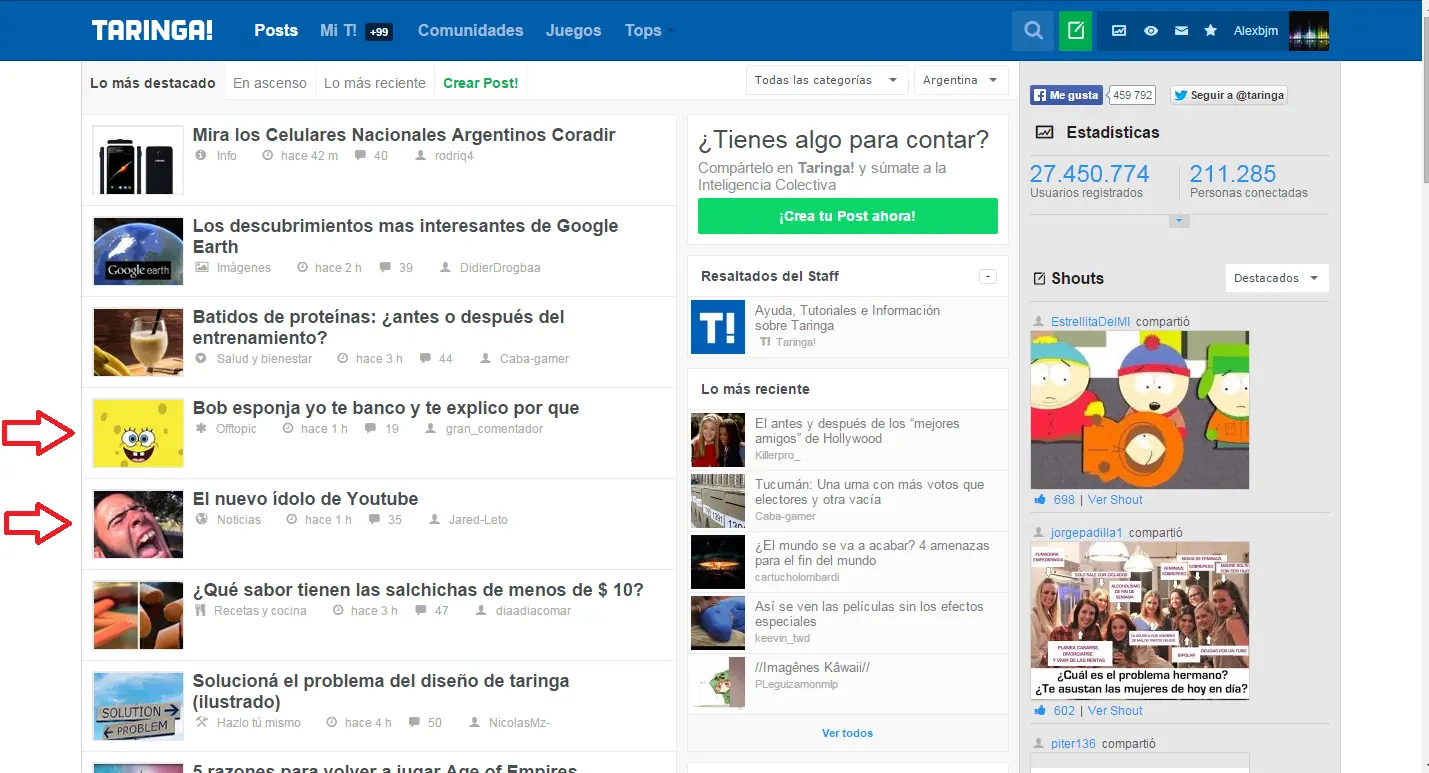The image size is (1429, 773).
Task: Open the Google Earth post thumbnail
Action: point(138,251)
